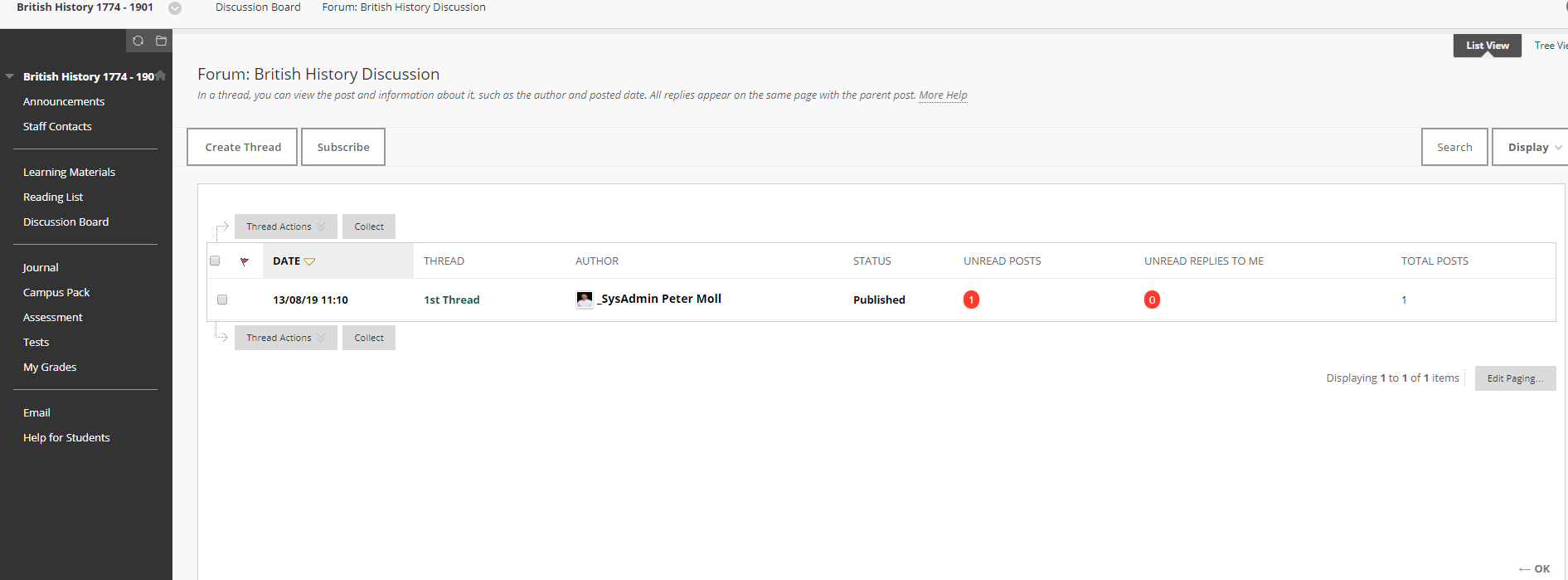
Task: Open Help for Students in the course menu
Action: point(66,437)
